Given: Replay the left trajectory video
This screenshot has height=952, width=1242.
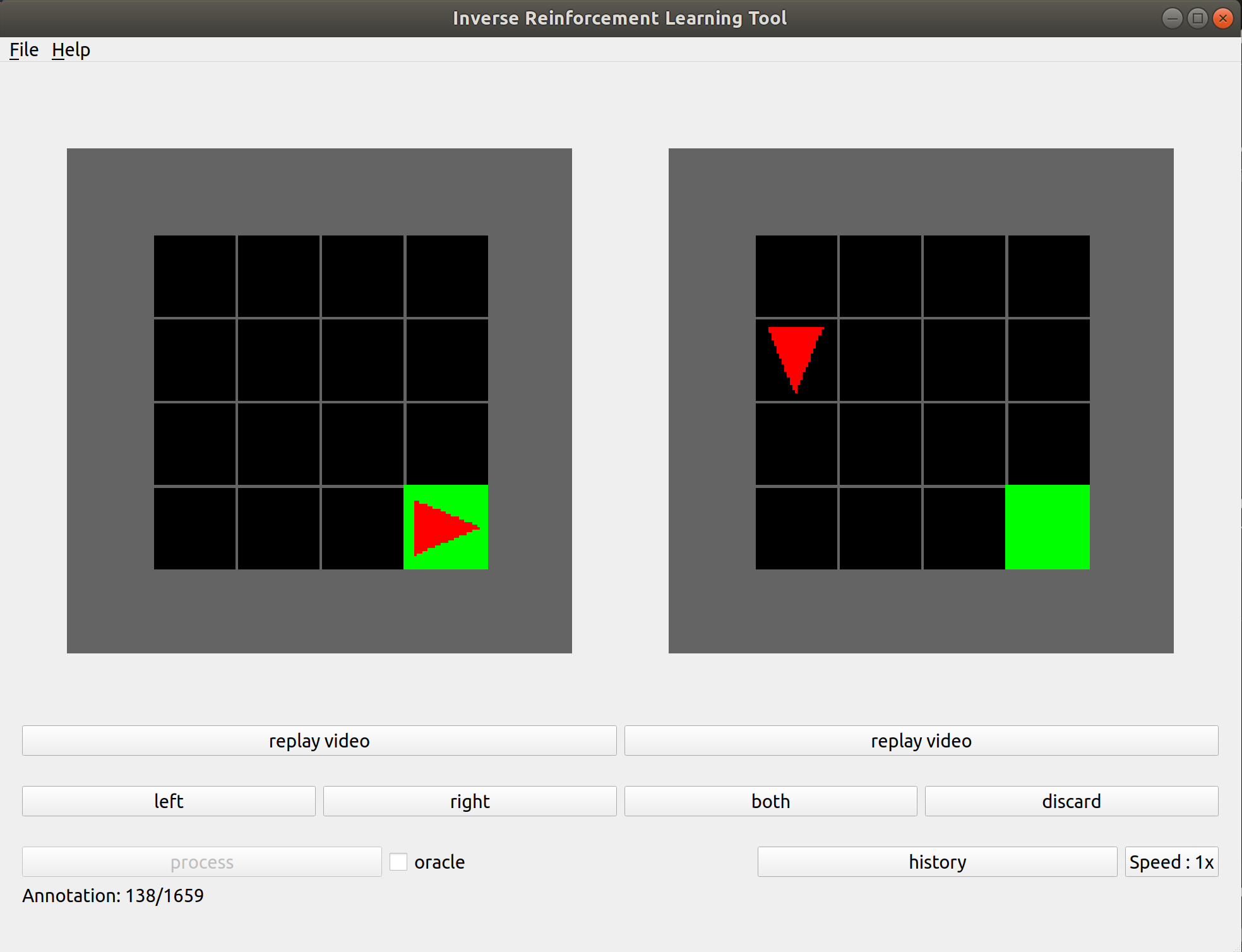Looking at the screenshot, I should tap(319, 741).
